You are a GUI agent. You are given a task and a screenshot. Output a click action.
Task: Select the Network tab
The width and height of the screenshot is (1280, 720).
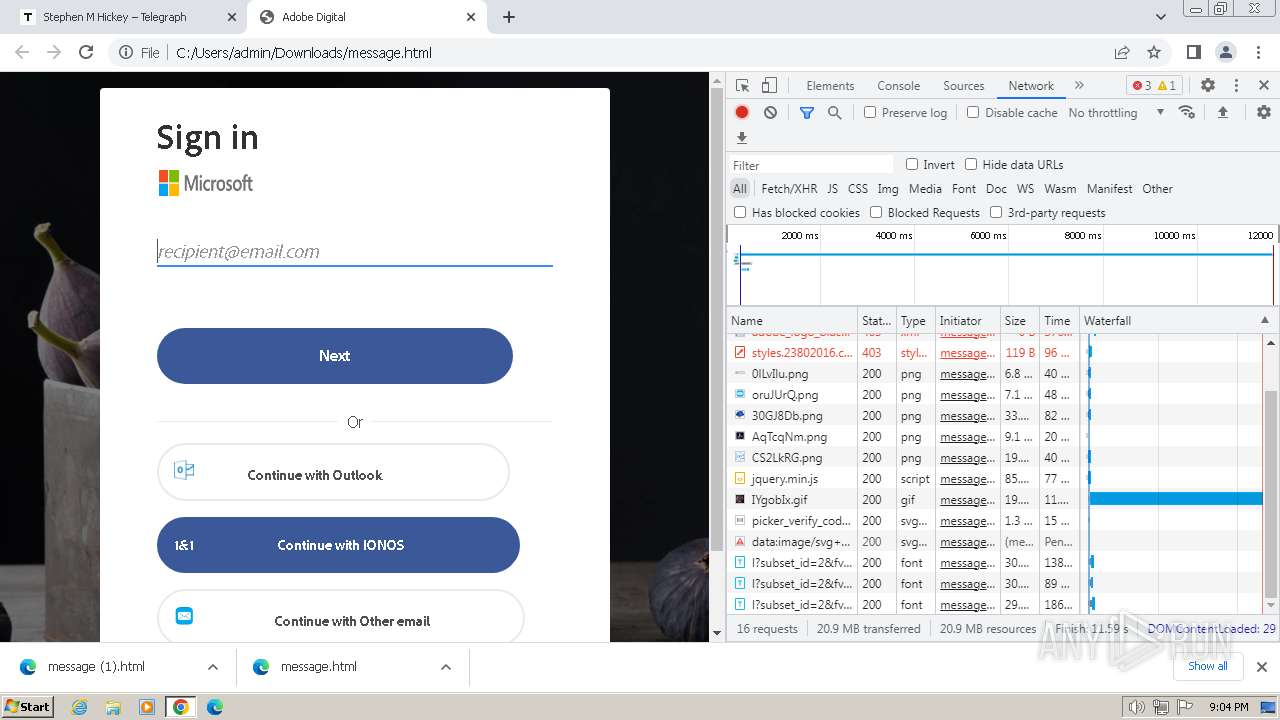click(x=1031, y=86)
